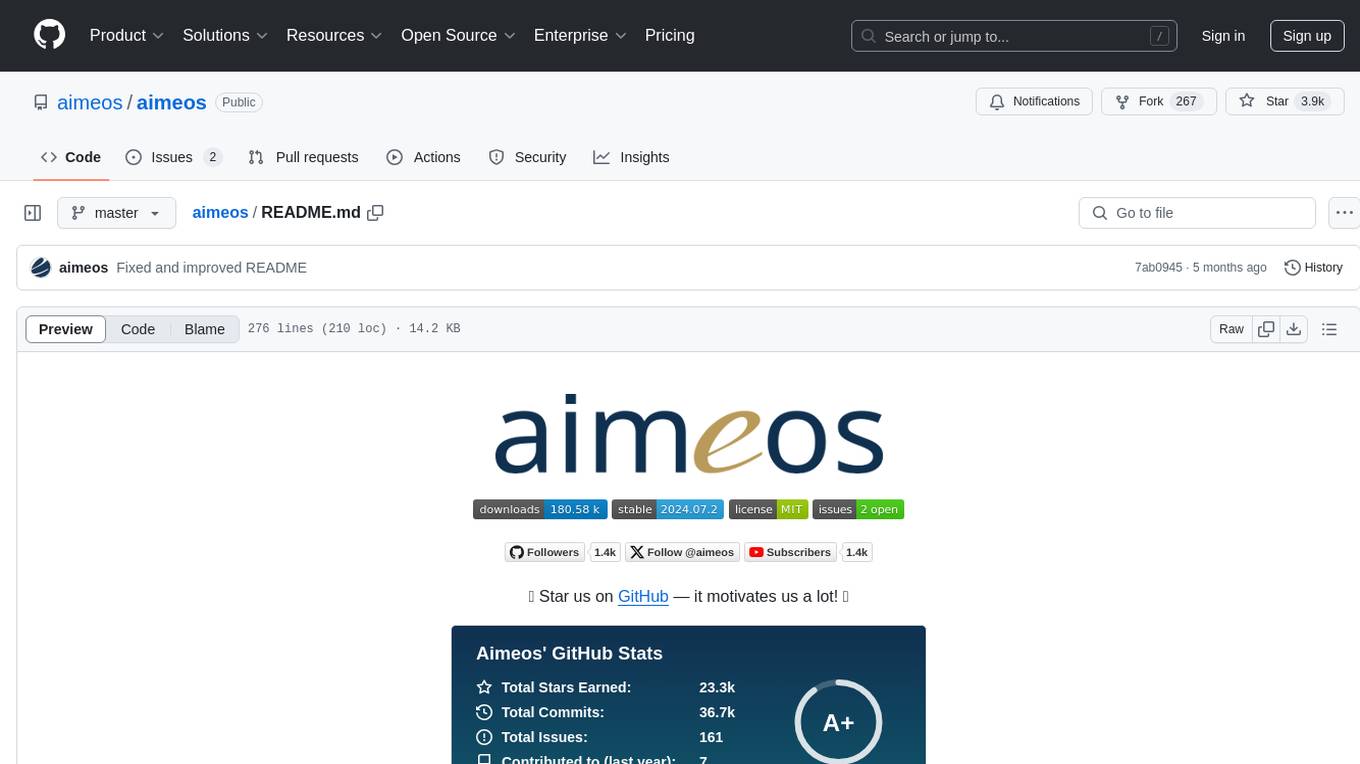
Task: Switch to the Issues tab
Action: point(173,157)
